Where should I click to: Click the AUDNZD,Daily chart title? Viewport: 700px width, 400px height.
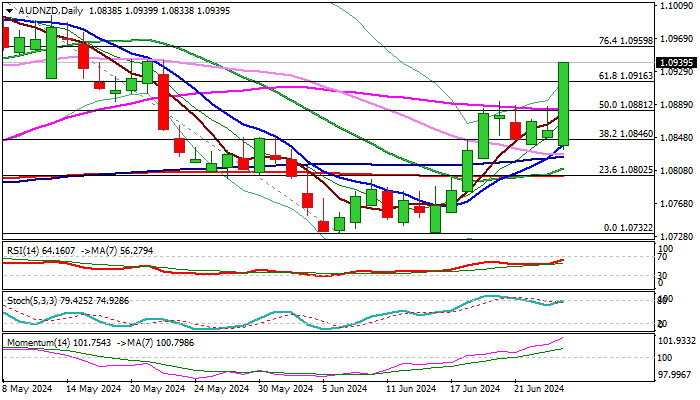50,11
